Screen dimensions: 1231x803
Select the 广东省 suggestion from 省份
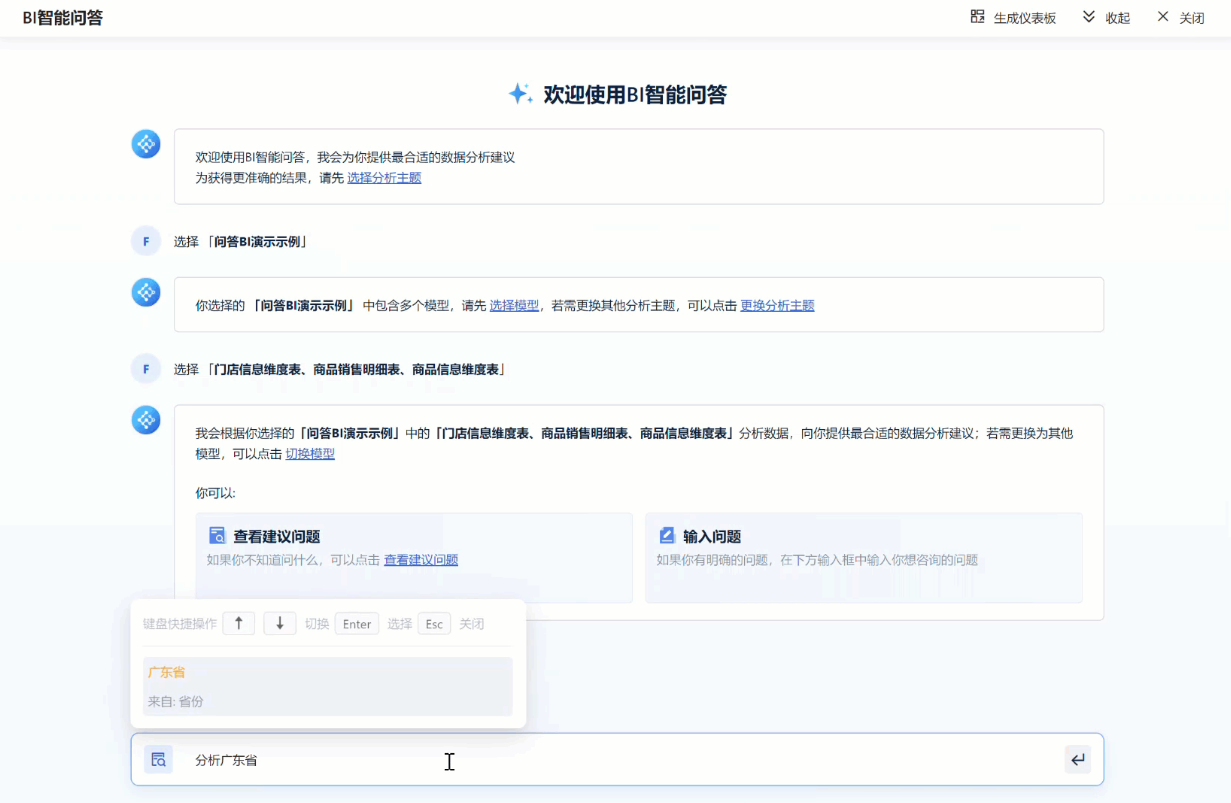pyautogui.click(x=328, y=686)
